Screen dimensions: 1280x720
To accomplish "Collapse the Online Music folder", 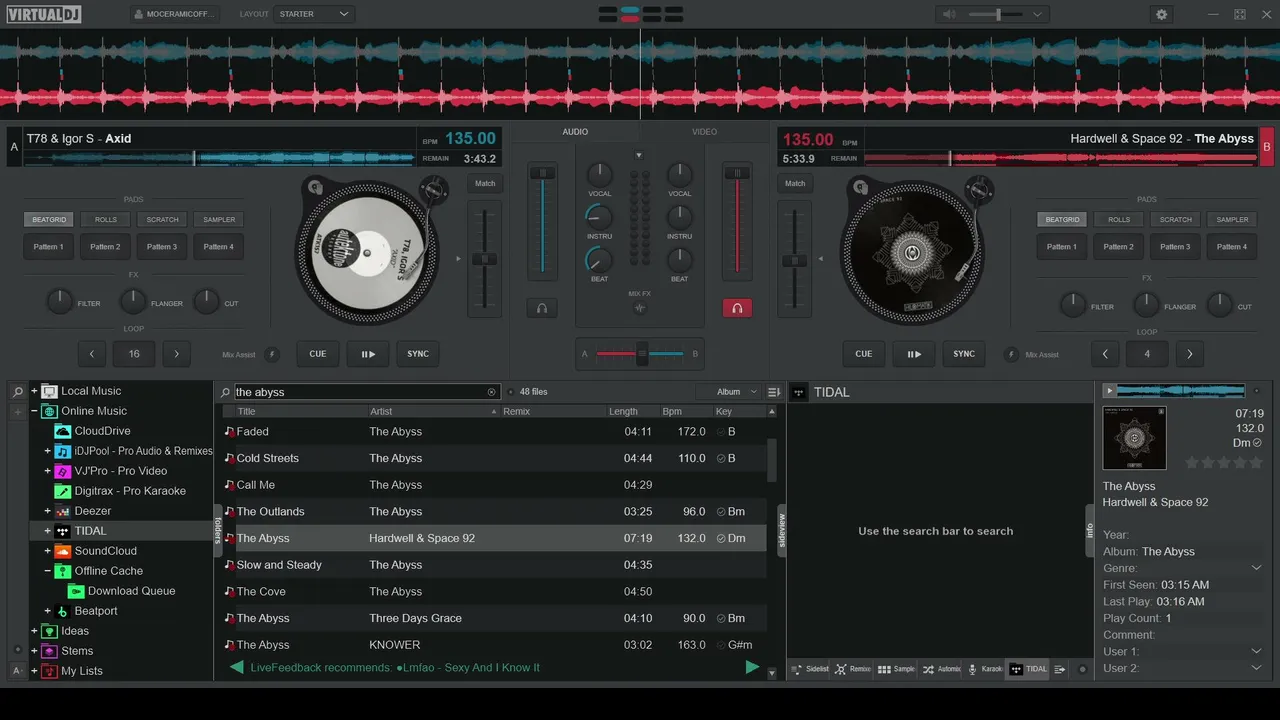I will point(34,411).
